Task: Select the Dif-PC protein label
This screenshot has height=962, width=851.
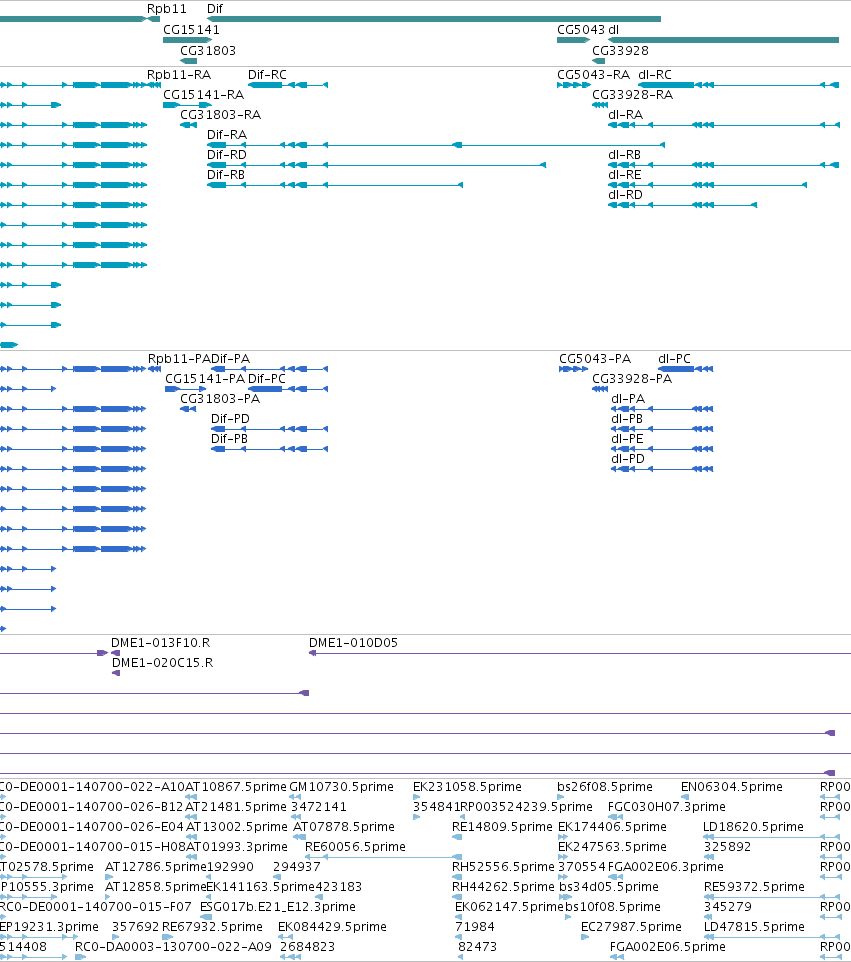Action: [267, 379]
